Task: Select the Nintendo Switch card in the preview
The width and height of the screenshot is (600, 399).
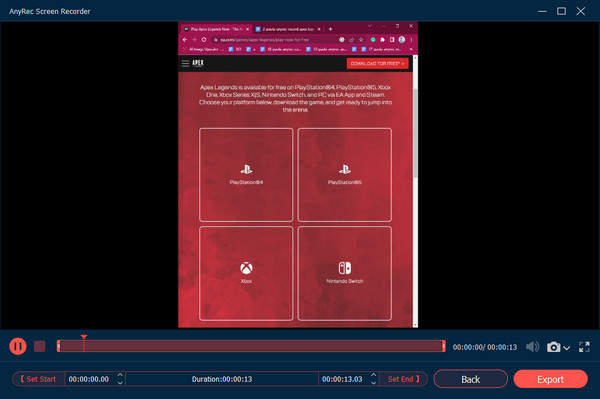Action: pyautogui.click(x=345, y=273)
